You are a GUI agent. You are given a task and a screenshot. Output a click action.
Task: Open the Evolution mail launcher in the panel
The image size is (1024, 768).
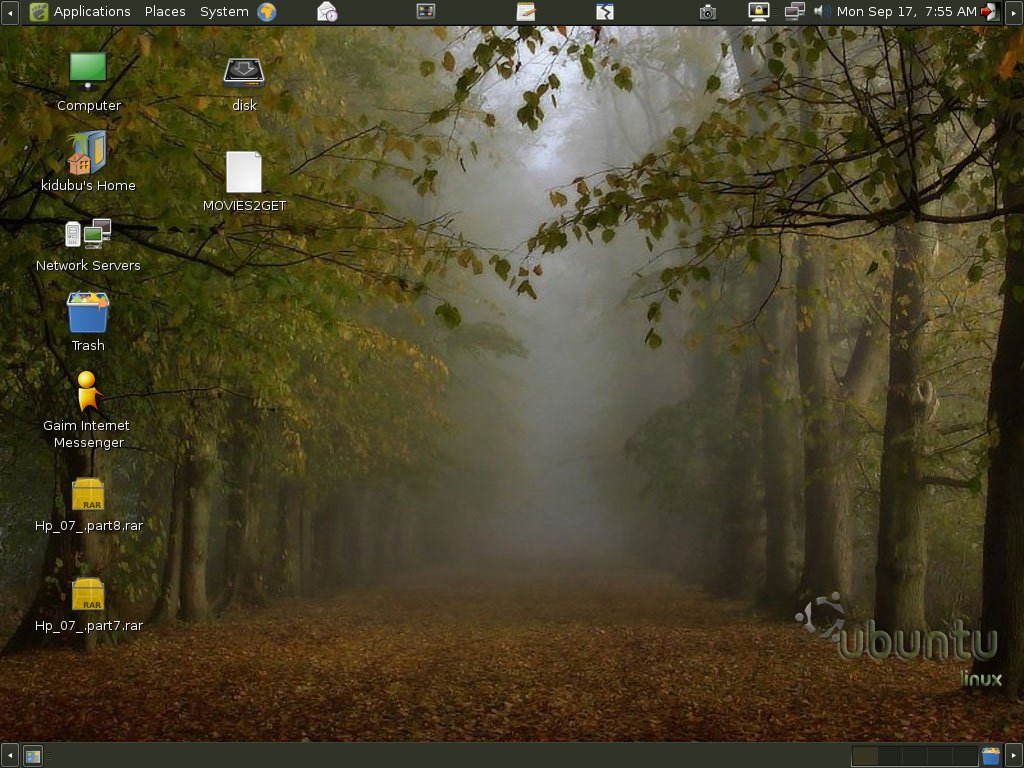point(327,12)
